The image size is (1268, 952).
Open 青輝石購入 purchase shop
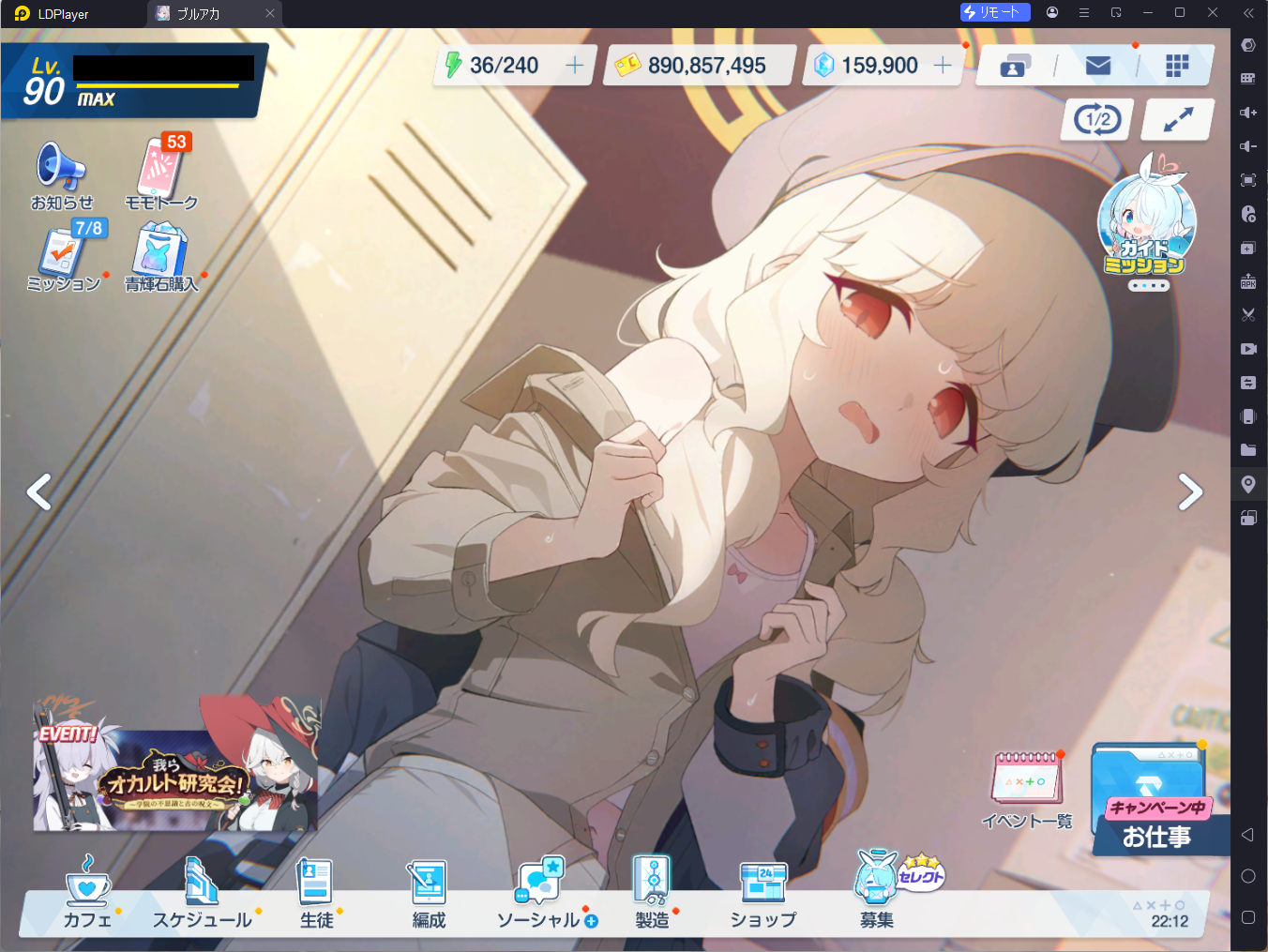(x=161, y=257)
